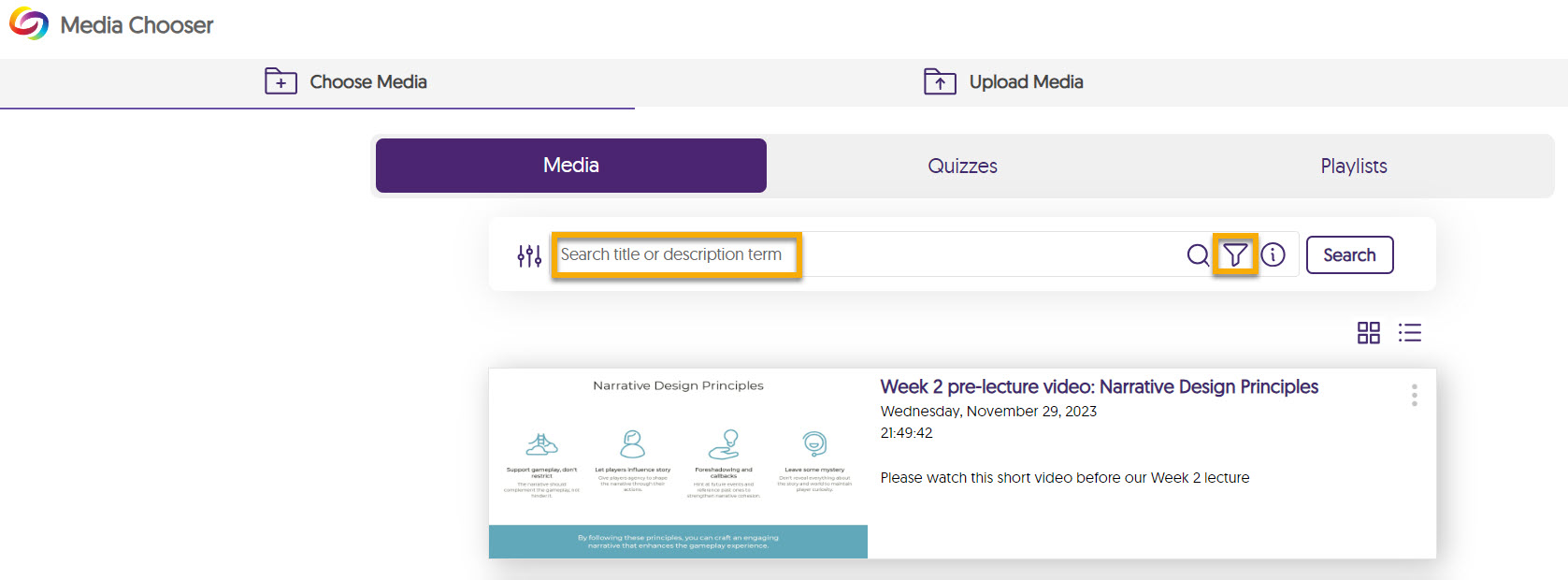The height and width of the screenshot is (580, 1568).
Task: Click the magnifying glass search icon
Action: pos(1198,254)
